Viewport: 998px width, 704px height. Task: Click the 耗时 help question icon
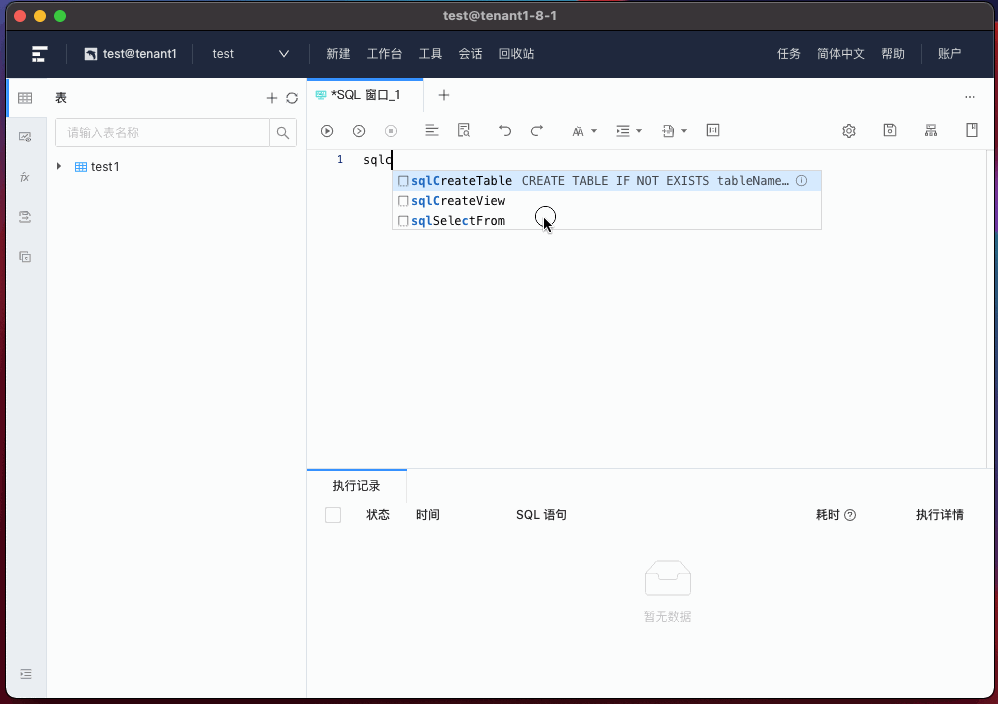tap(850, 515)
